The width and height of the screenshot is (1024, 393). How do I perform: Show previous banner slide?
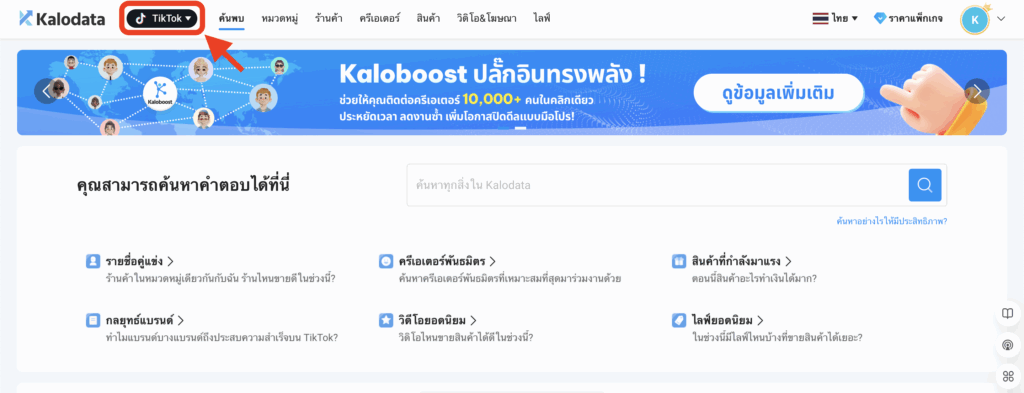tap(46, 91)
